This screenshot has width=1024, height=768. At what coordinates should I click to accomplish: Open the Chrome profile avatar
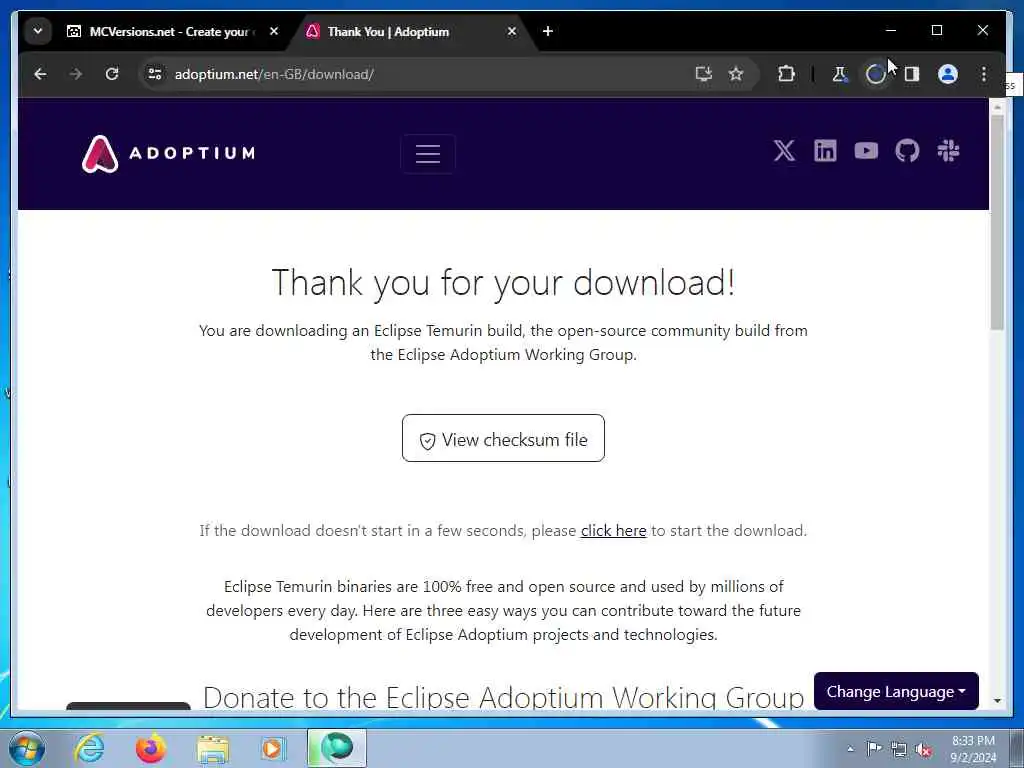[948, 74]
